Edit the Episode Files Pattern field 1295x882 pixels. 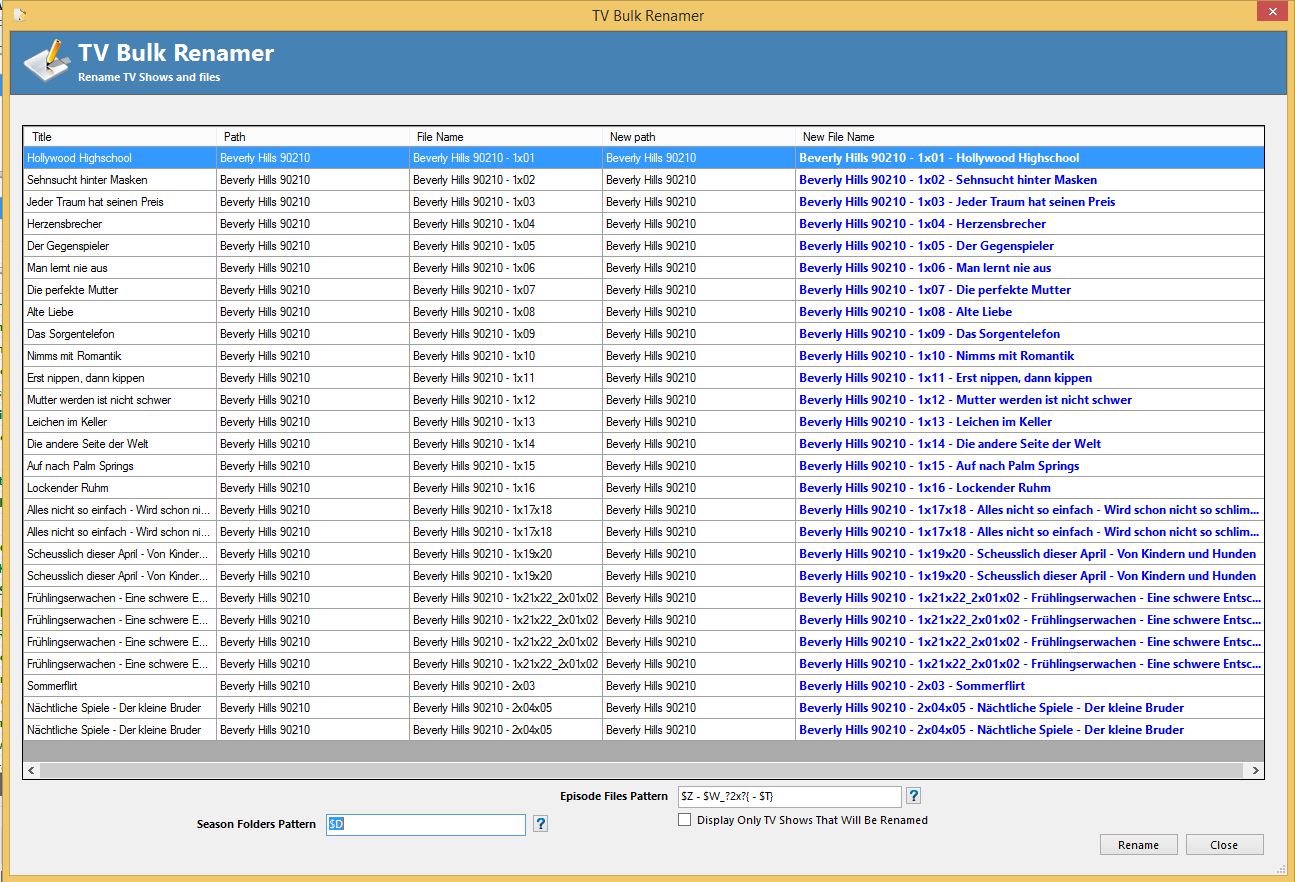coord(789,796)
